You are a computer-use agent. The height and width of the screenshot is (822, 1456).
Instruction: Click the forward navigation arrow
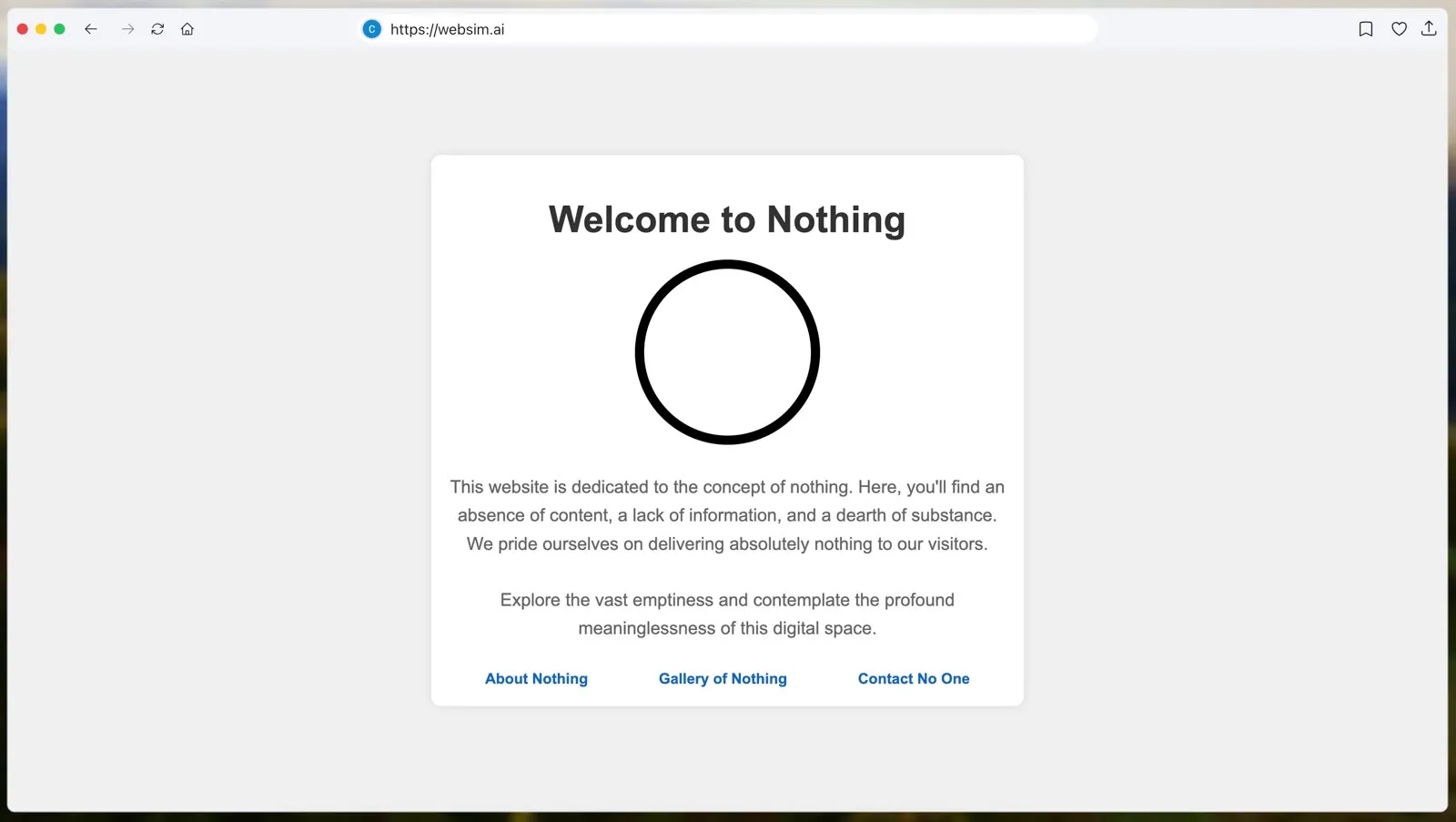[x=127, y=29]
